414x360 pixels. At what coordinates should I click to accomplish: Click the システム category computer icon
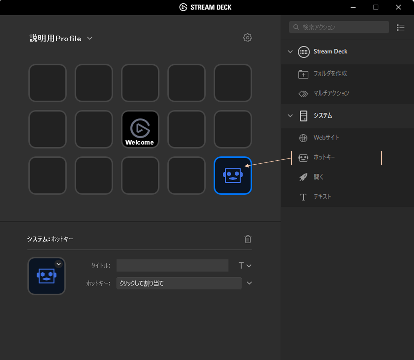(x=303, y=116)
